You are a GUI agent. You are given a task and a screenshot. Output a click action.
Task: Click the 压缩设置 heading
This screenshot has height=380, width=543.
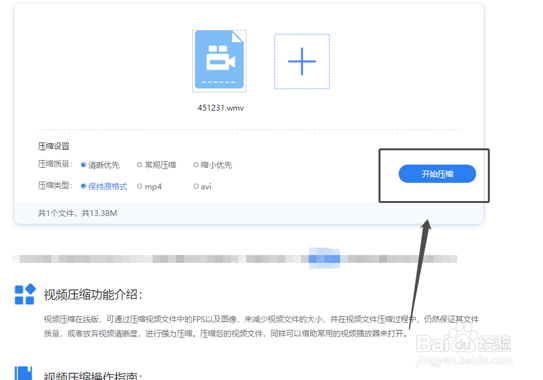[x=54, y=146]
